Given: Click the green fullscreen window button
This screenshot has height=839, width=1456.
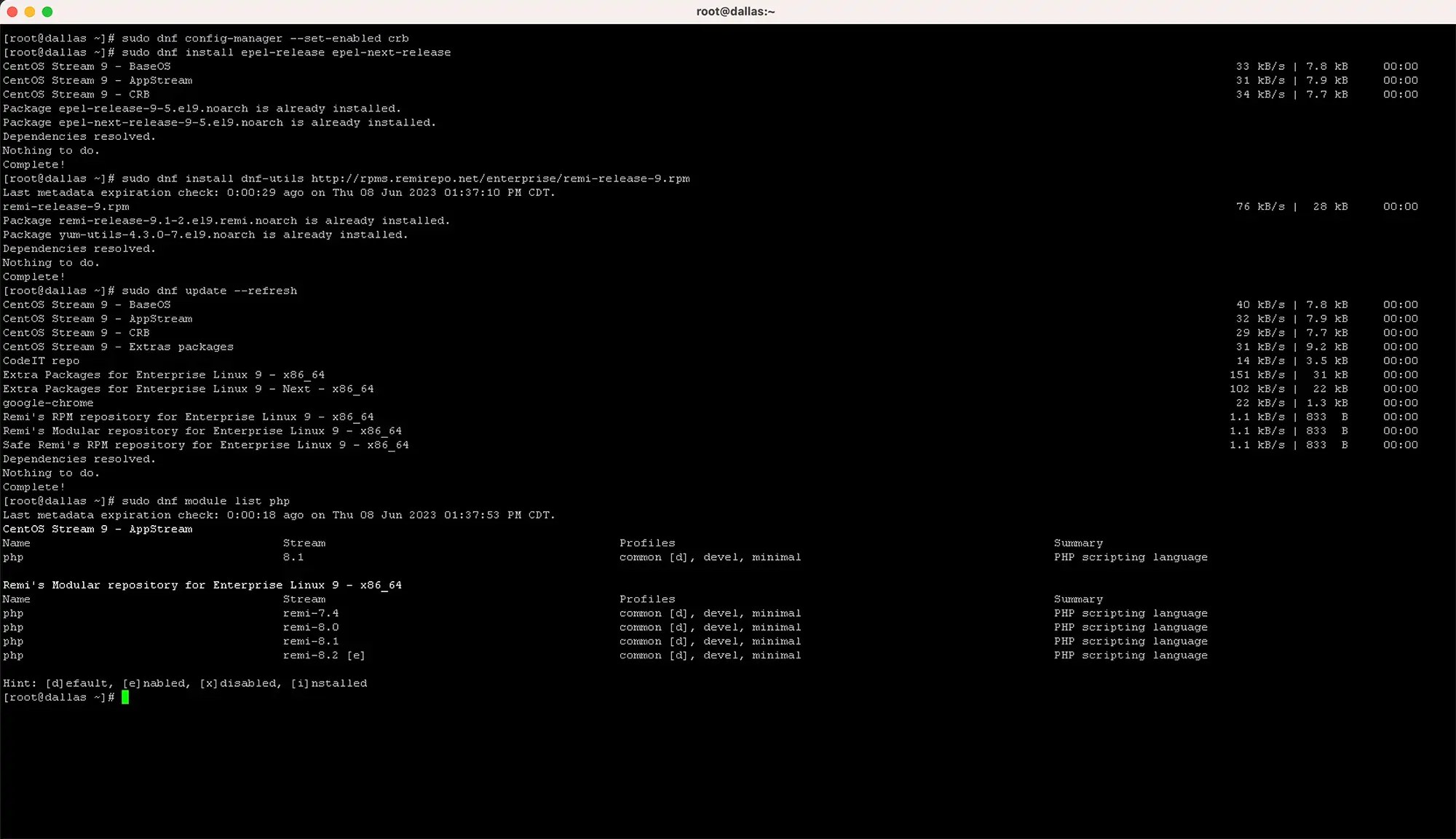Looking at the screenshot, I should (47, 12).
